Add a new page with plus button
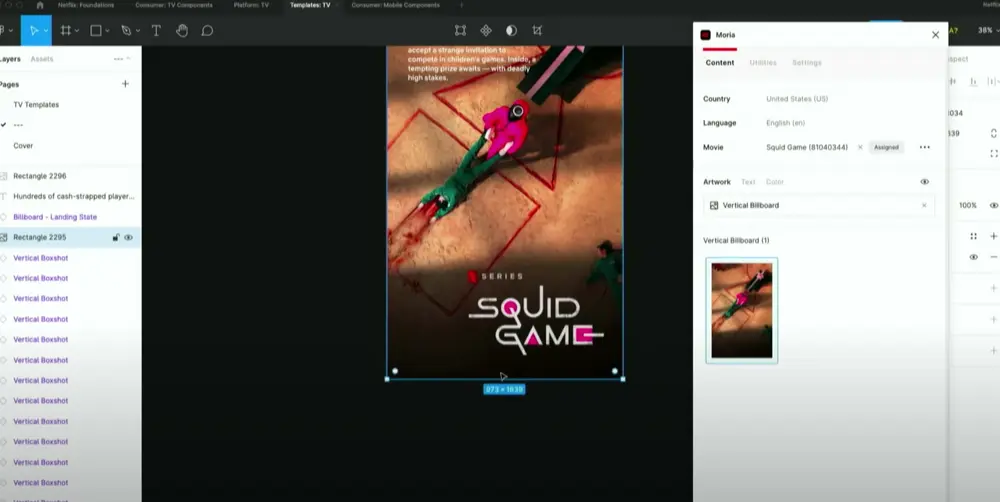This screenshot has width=1000, height=502. click(x=125, y=84)
